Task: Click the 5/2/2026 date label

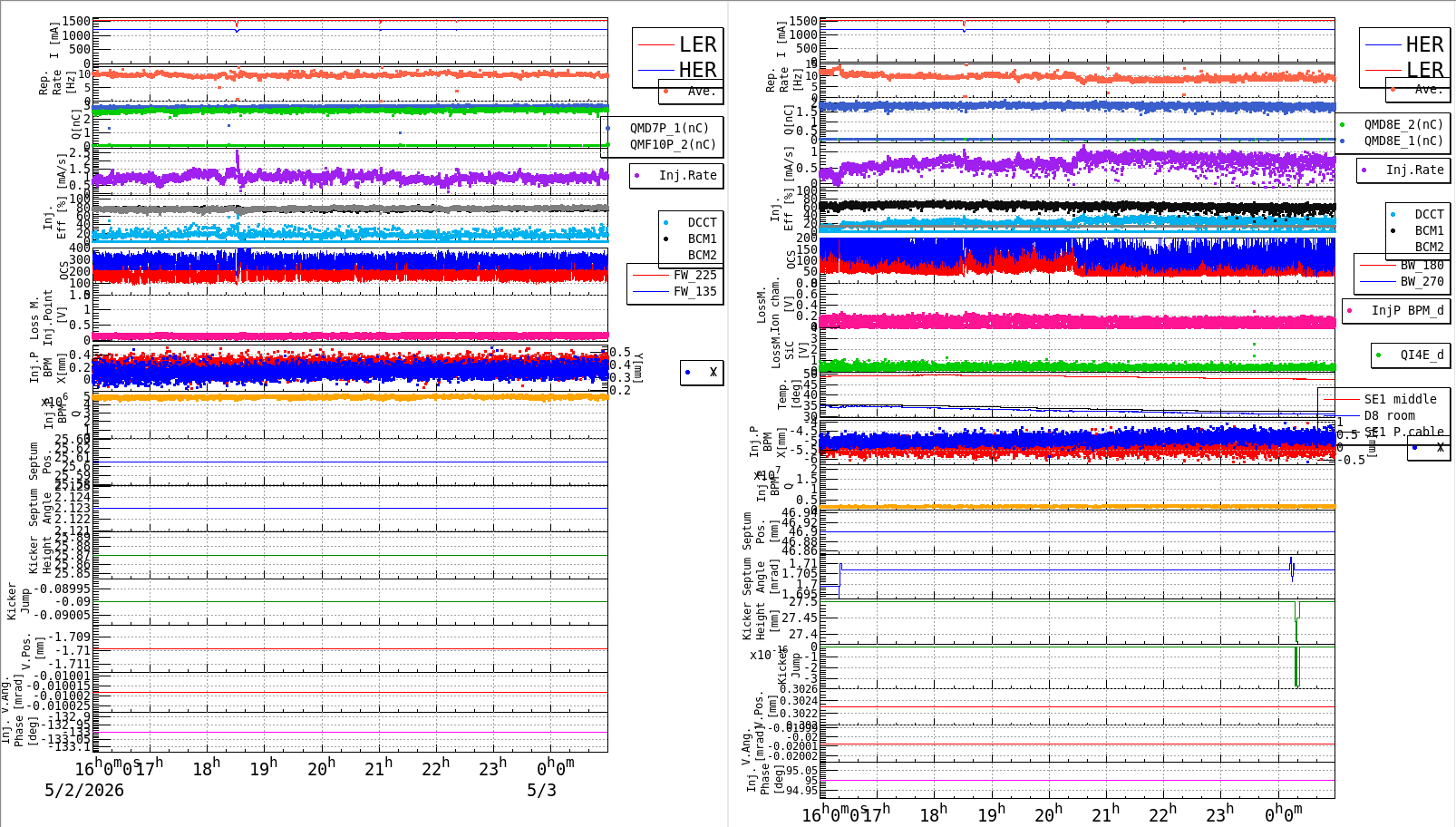Action: tap(84, 790)
